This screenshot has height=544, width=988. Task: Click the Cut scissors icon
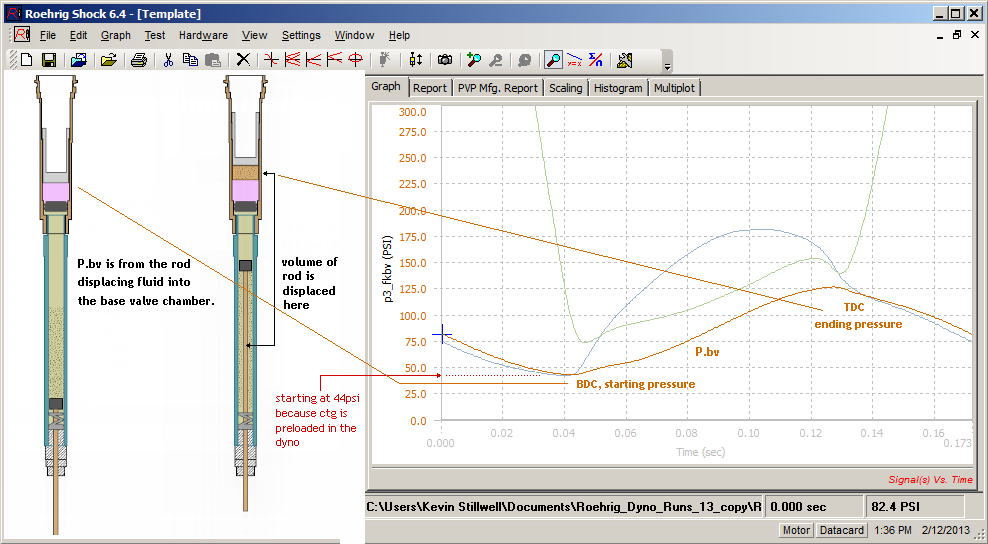[x=168, y=60]
